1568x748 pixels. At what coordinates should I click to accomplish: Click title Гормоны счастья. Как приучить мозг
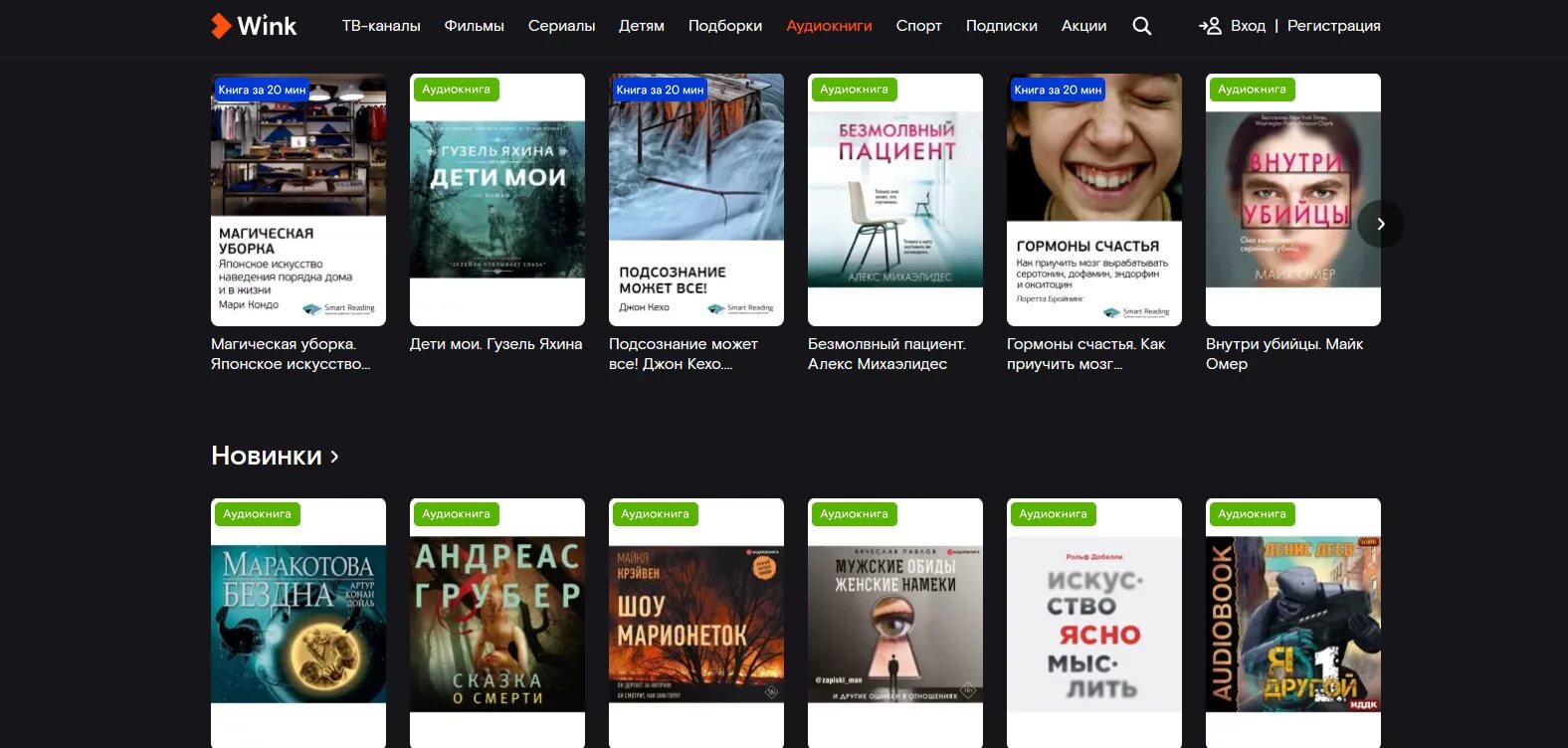pyautogui.click(x=1085, y=354)
